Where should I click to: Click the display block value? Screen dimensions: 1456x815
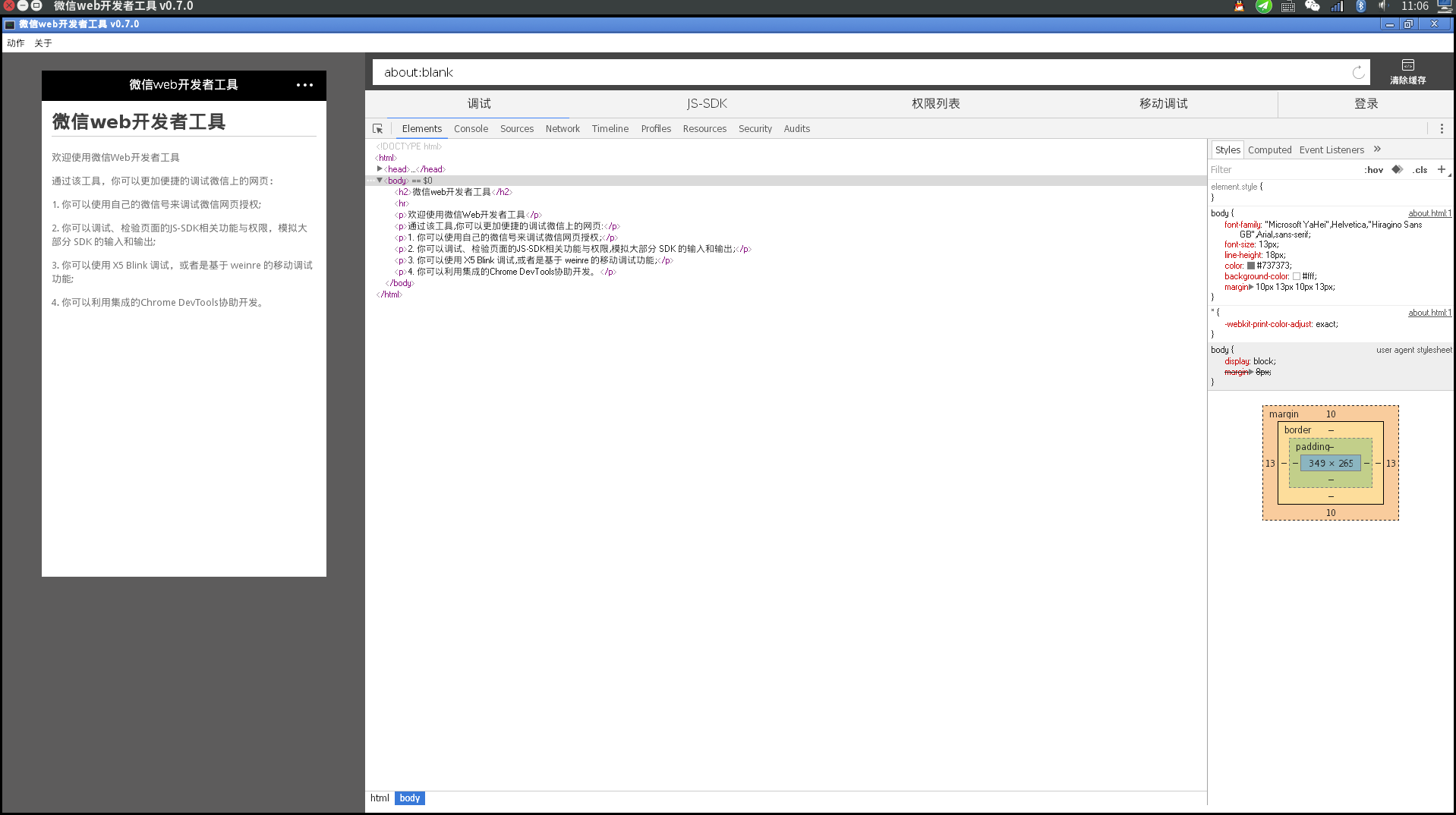coord(1264,361)
